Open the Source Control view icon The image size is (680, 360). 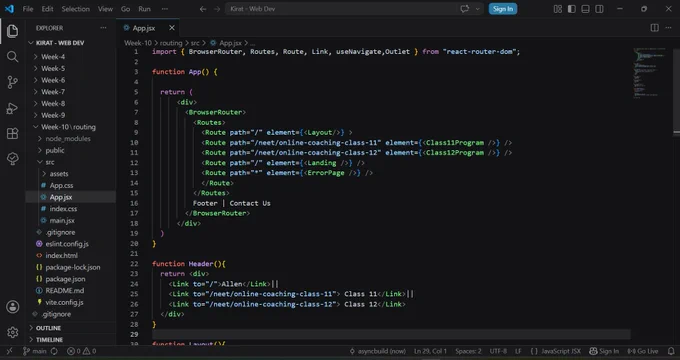tap(13, 82)
